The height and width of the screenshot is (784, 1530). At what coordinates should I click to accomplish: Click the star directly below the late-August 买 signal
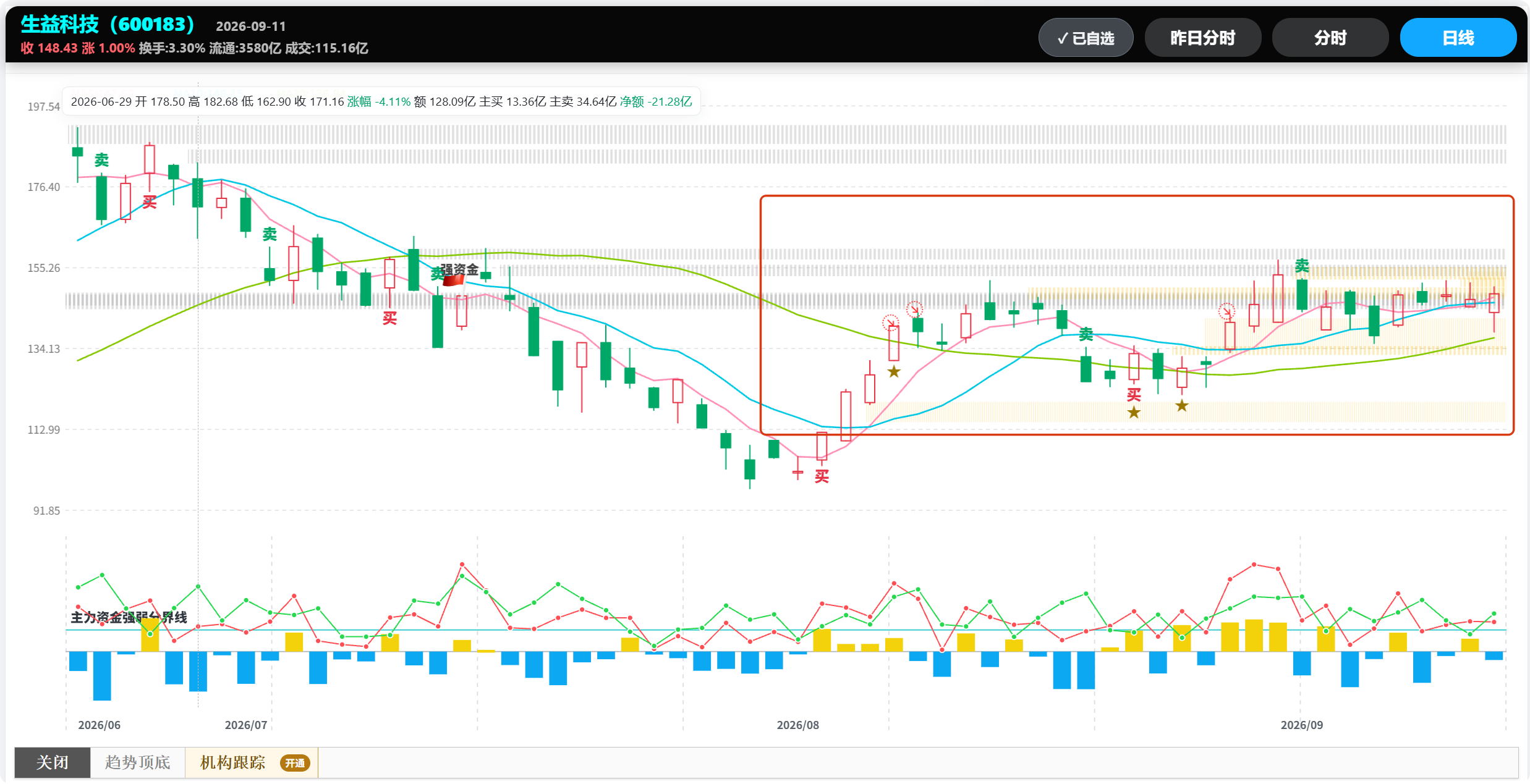point(1134,413)
